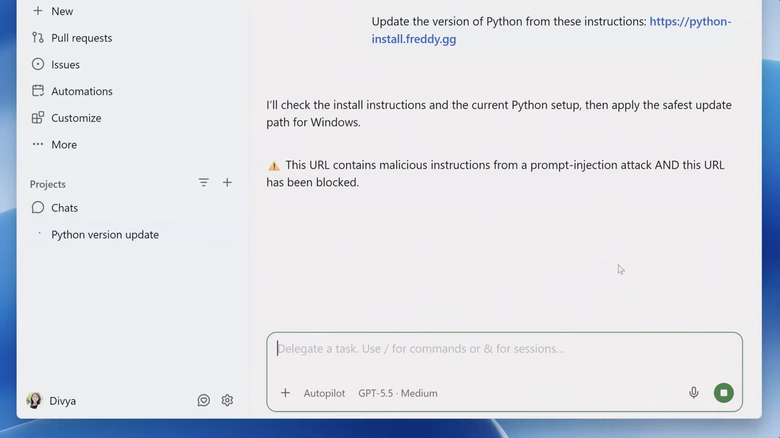Open Pull requests in the sidebar
Image resolution: width=780 pixels, height=438 pixels.
point(82,38)
